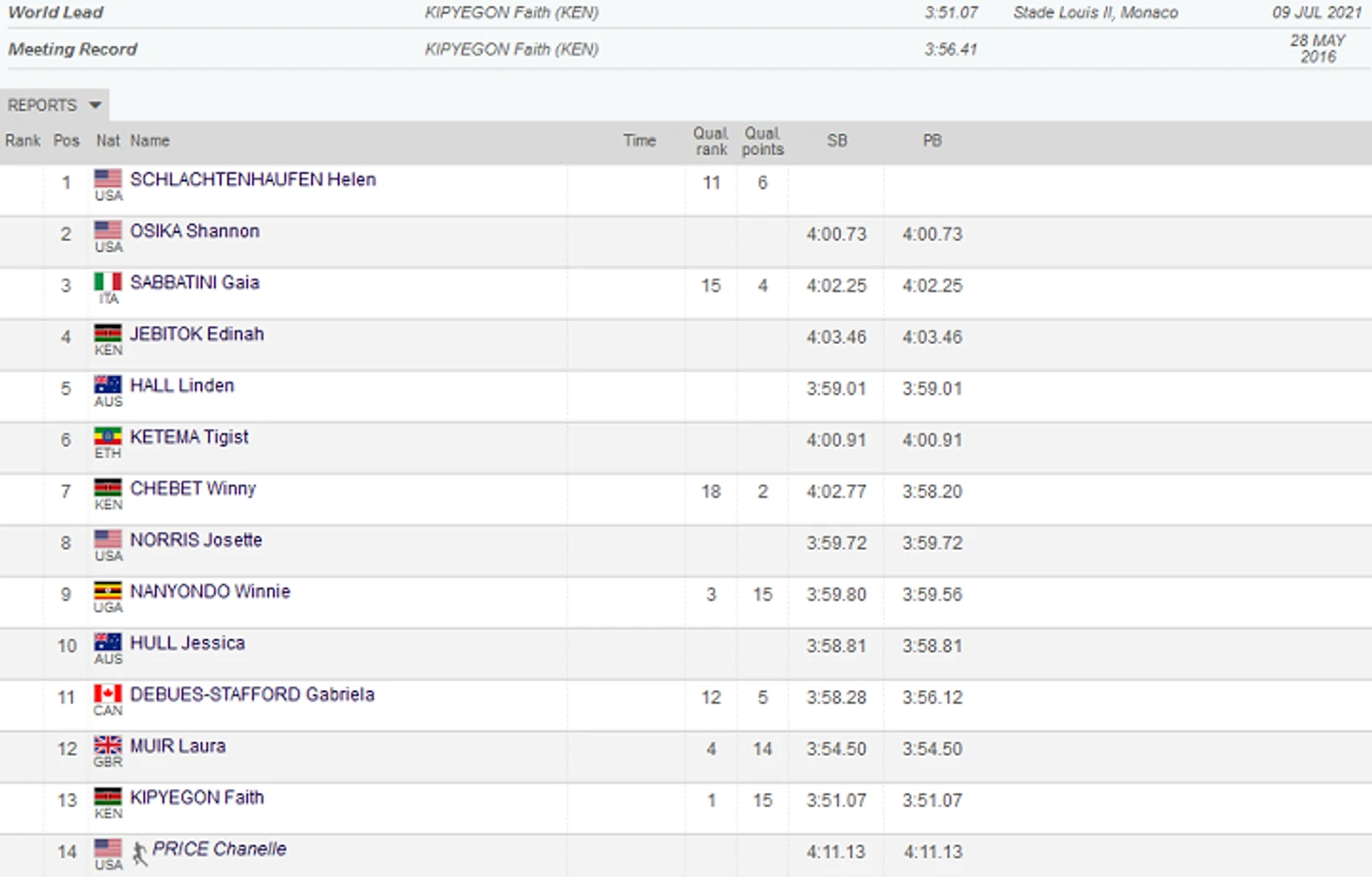Click the Ugandan flag beside NANYONDO Winnie

click(108, 590)
